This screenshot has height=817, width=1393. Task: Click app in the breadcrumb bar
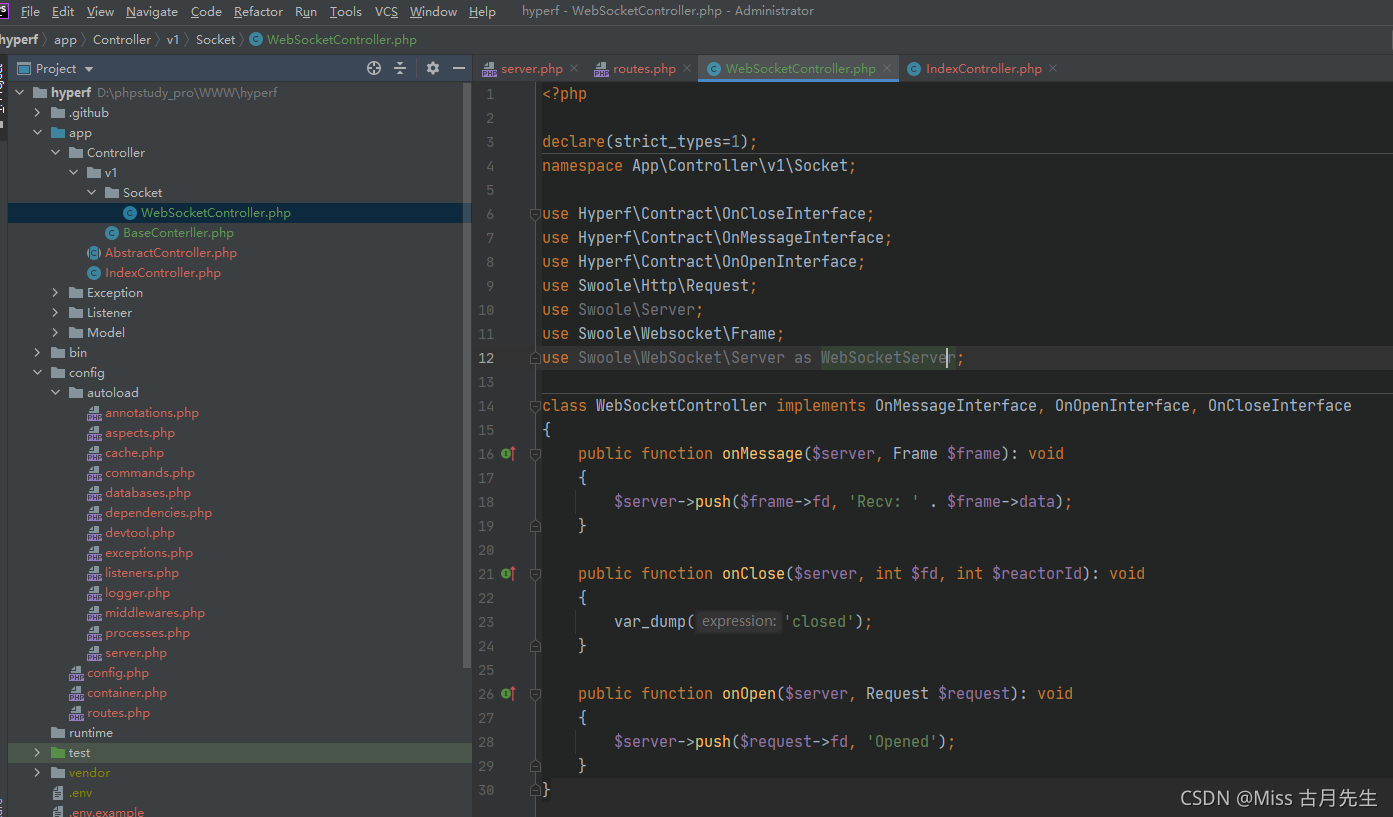[65, 40]
